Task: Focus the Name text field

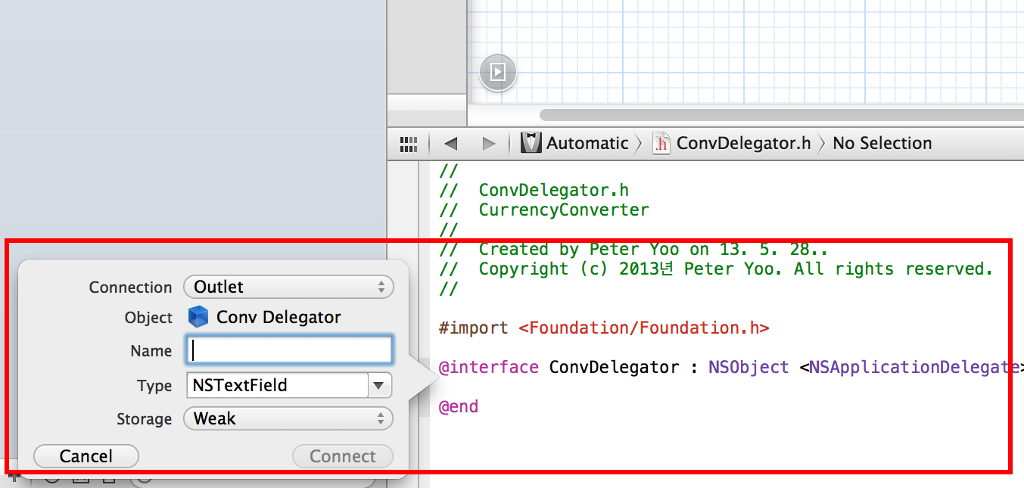Action: (289, 350)
